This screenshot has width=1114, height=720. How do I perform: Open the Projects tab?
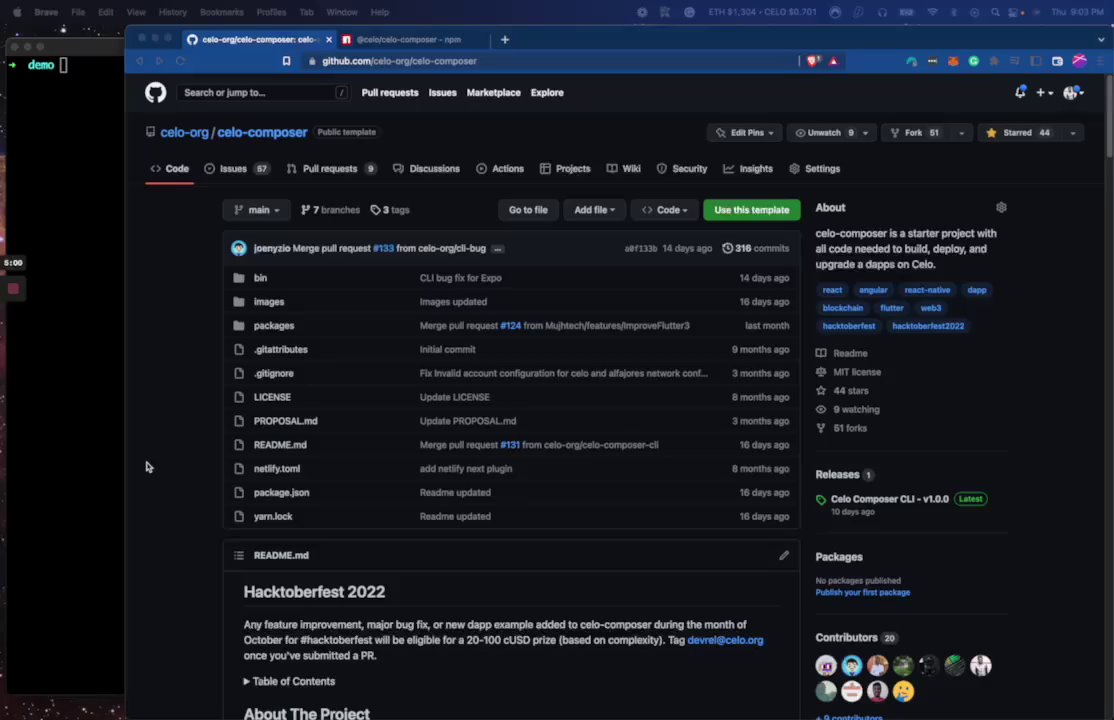[565, 168]
